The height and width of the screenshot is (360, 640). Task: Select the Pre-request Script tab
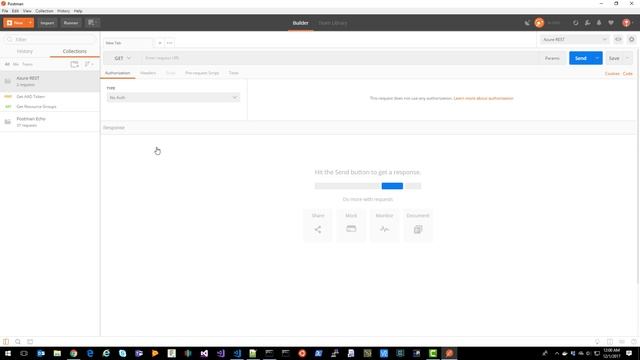click(x=202, y=73)
